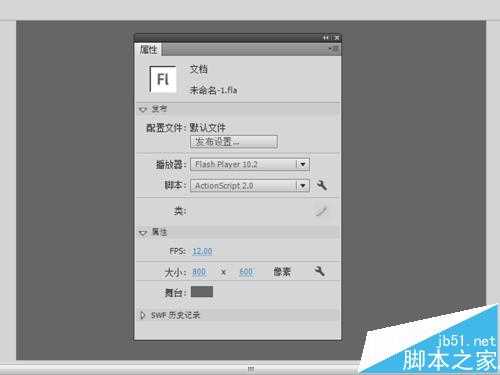This screenshot has height=375, width=500.
Task: Collapse the properties panel to icons
Action: pyautogui.click(x=326, y=38)
